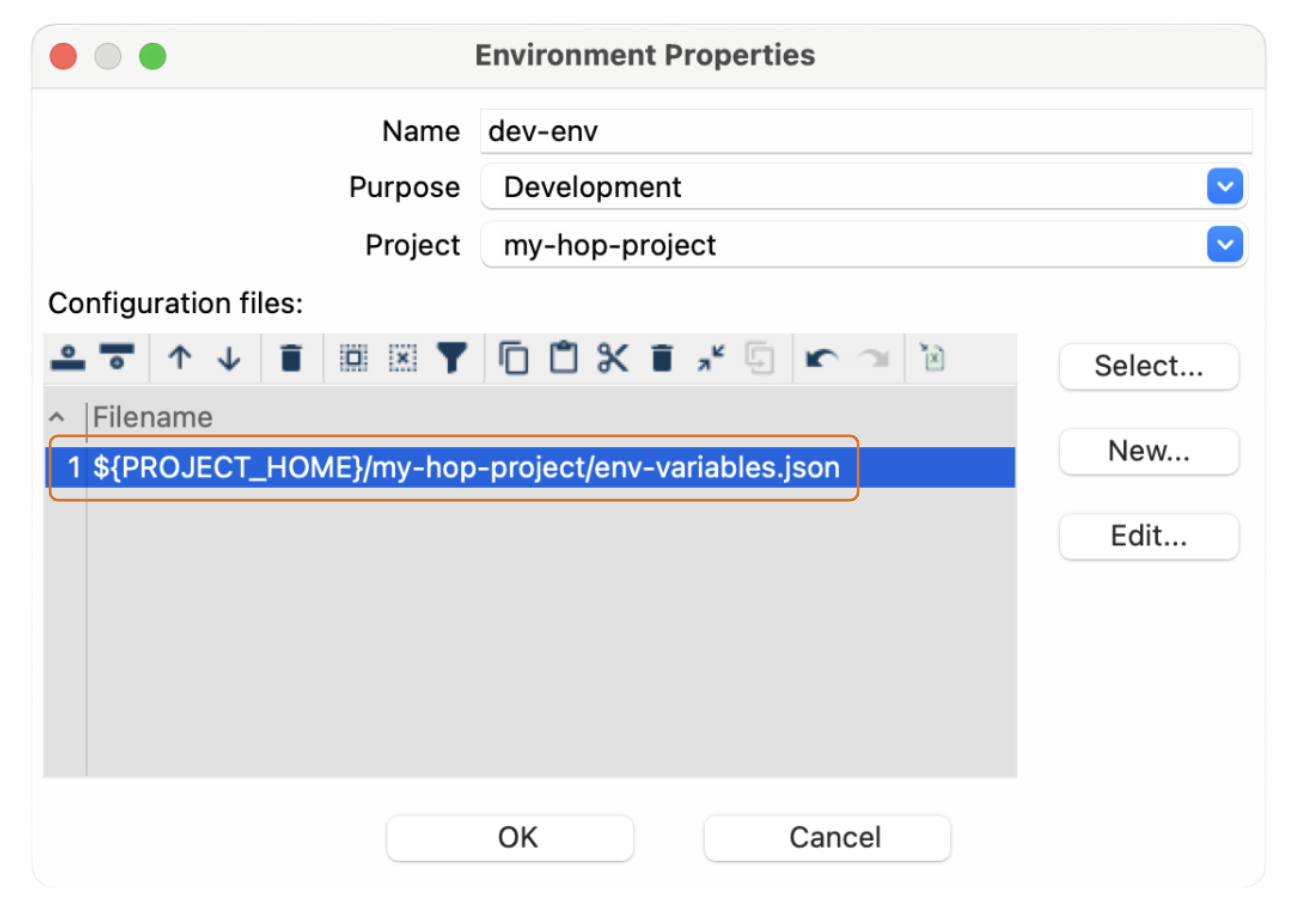This screenshot has width=1290, height=918.
Task: Select all rows with dotted-square icon
Action: pyautogui.click(x=353, y=358)
